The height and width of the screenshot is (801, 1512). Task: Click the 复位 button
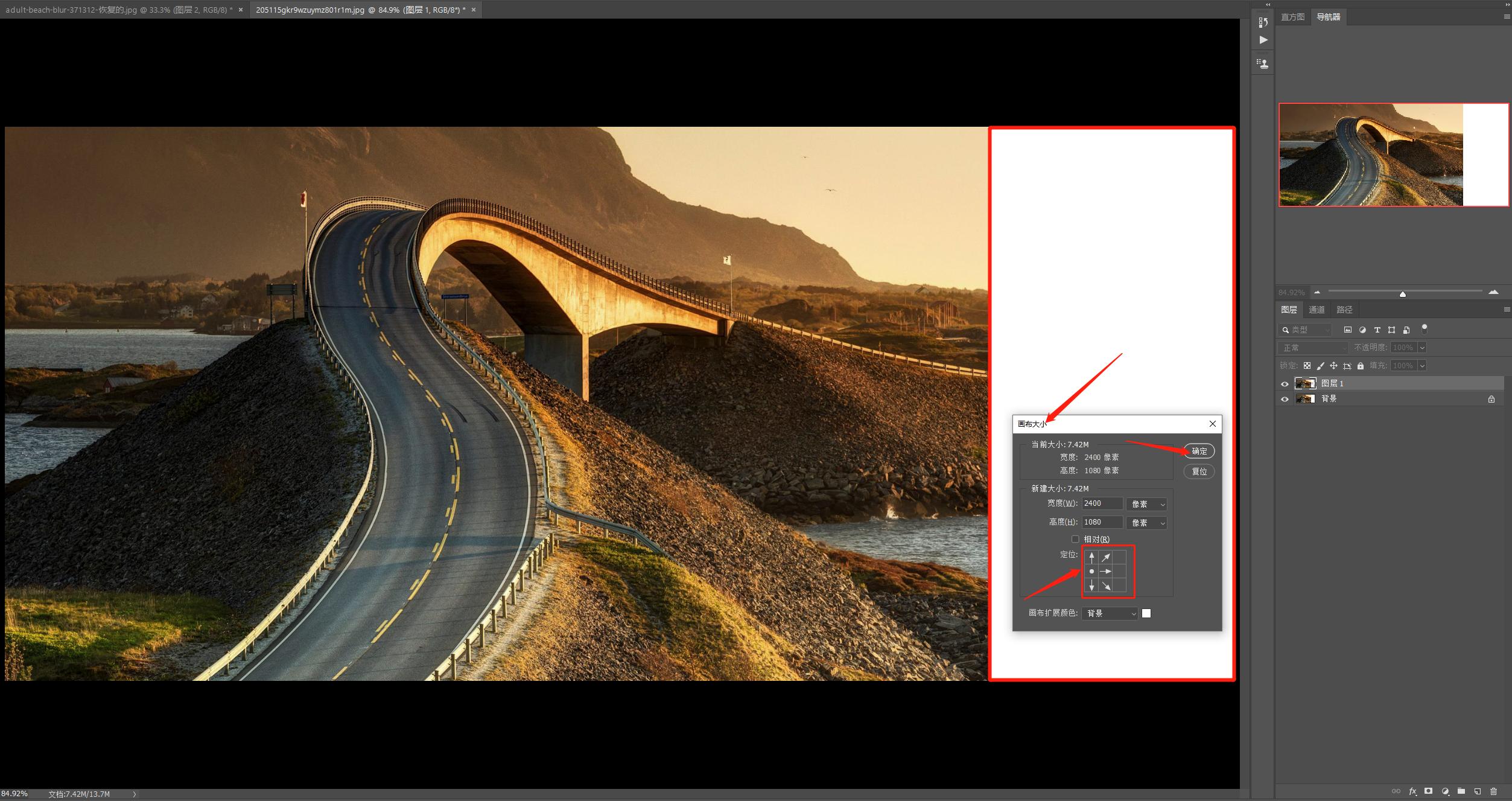(x=1199, y=471)
